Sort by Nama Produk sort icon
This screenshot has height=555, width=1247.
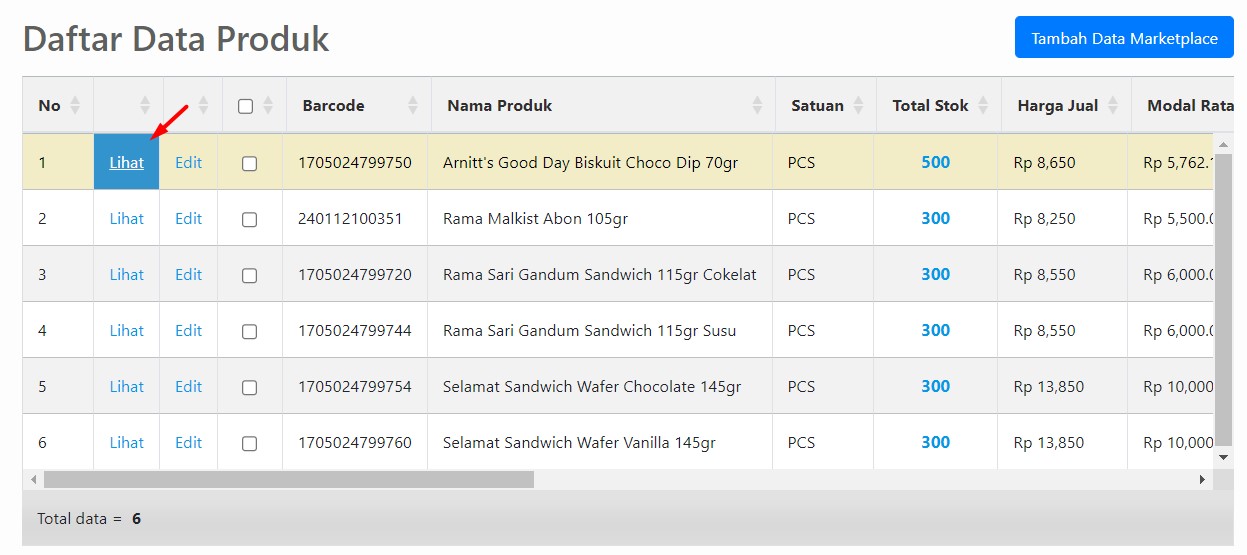[757, 106]
